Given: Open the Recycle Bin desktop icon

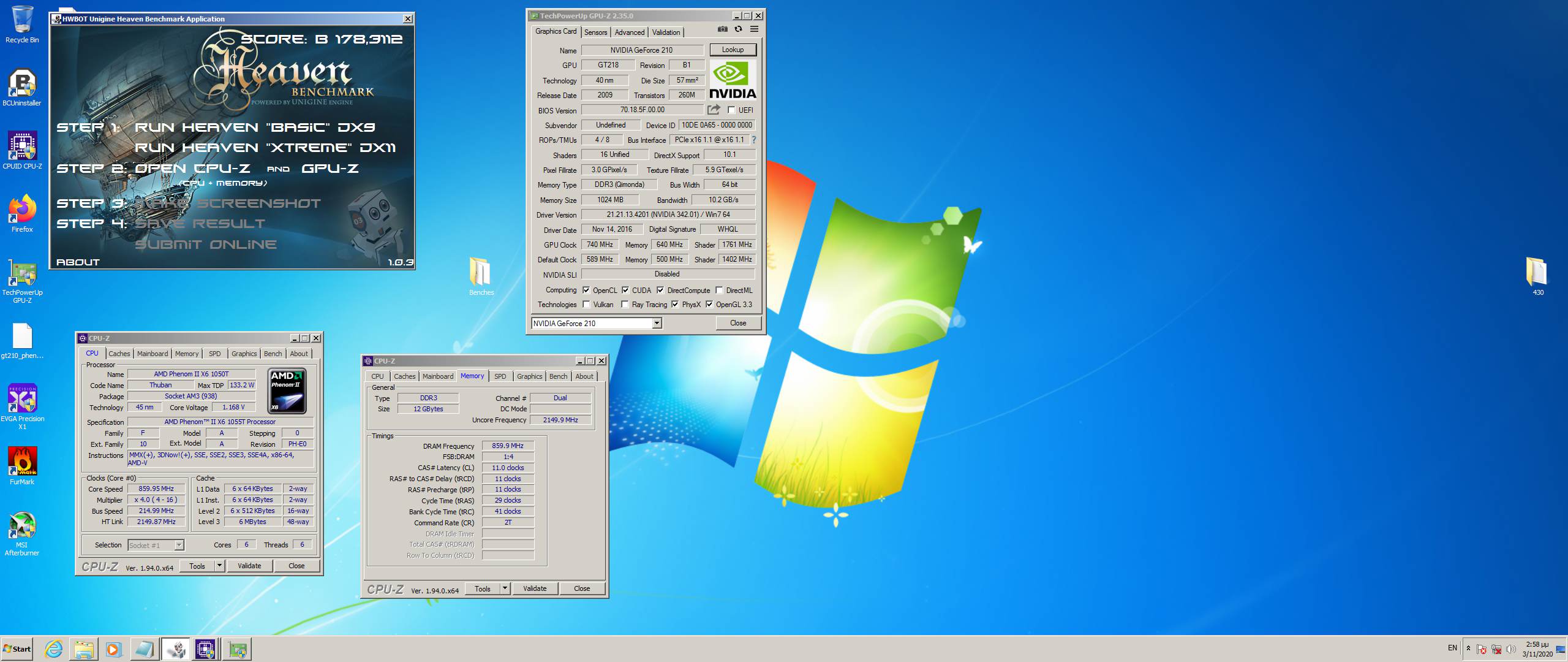Looking at the screenshot, I should [x=22, y=25].
